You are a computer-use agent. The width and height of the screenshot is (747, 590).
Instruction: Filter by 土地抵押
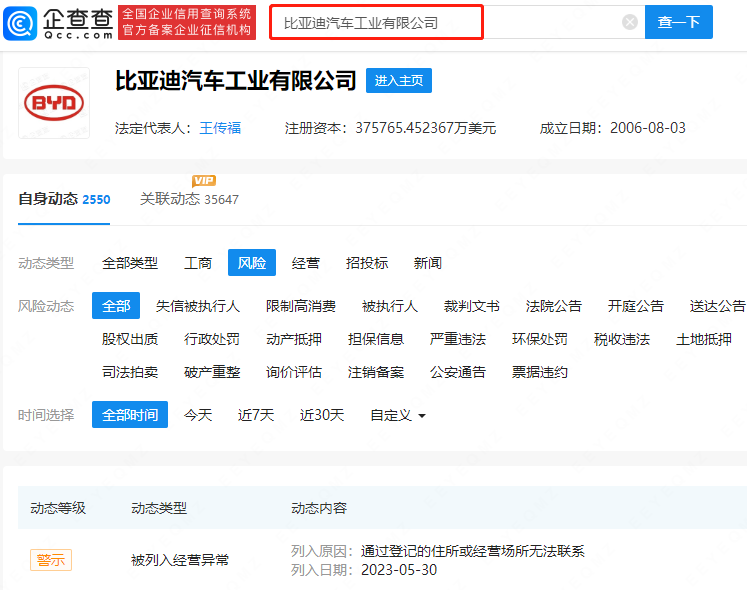tap(704, 339)
